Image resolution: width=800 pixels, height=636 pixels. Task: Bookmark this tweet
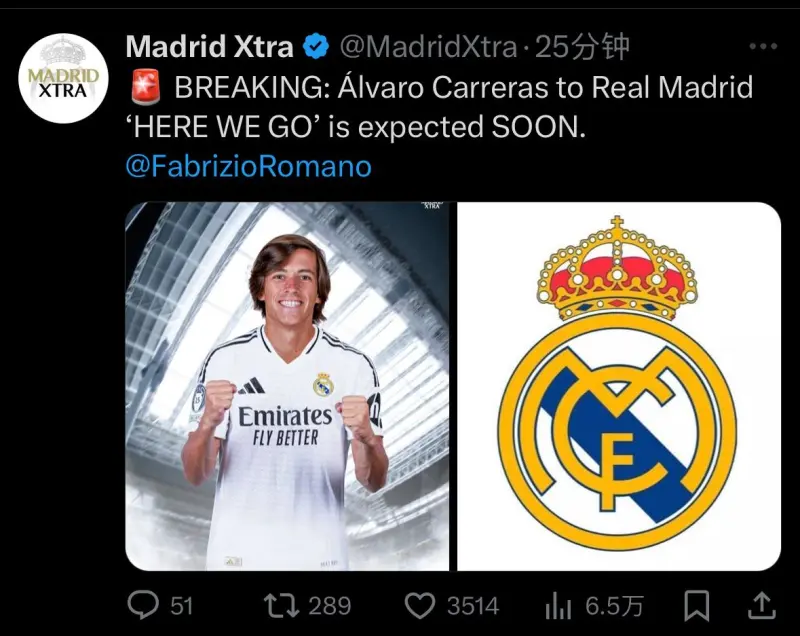(696, 605)
